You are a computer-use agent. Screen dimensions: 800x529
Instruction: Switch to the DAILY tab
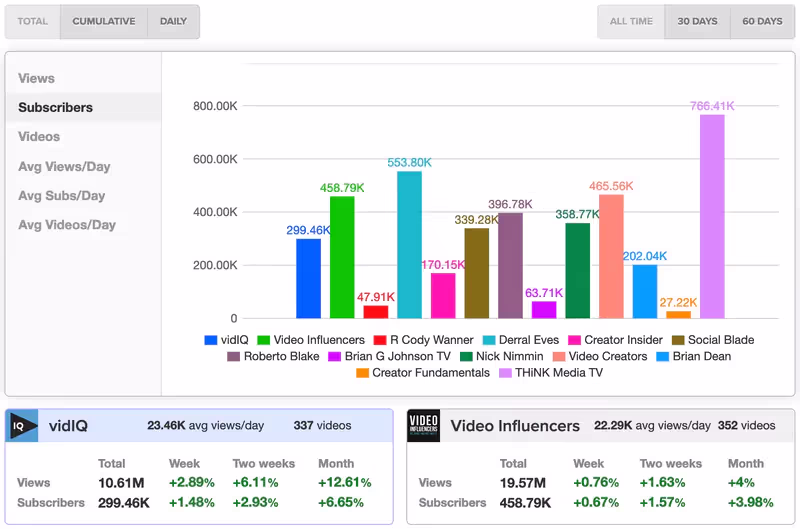click(x=173, y=21)
